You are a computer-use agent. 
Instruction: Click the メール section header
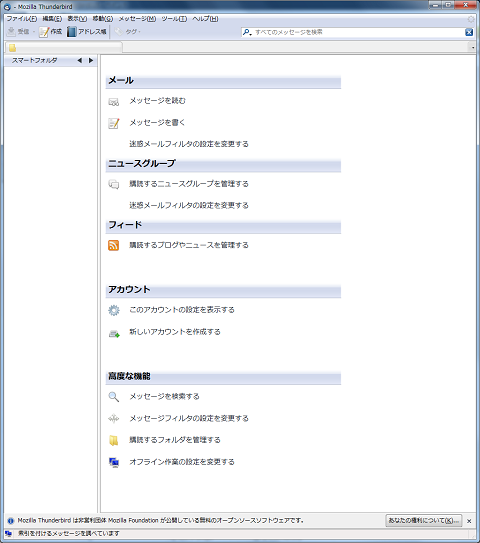tap(223, 81)
